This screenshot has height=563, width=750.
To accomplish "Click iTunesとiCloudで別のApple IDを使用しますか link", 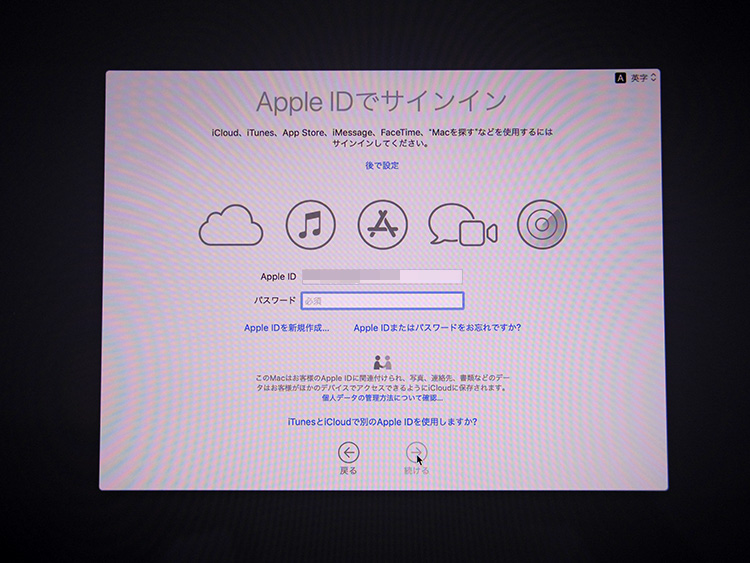I will 382,422.
